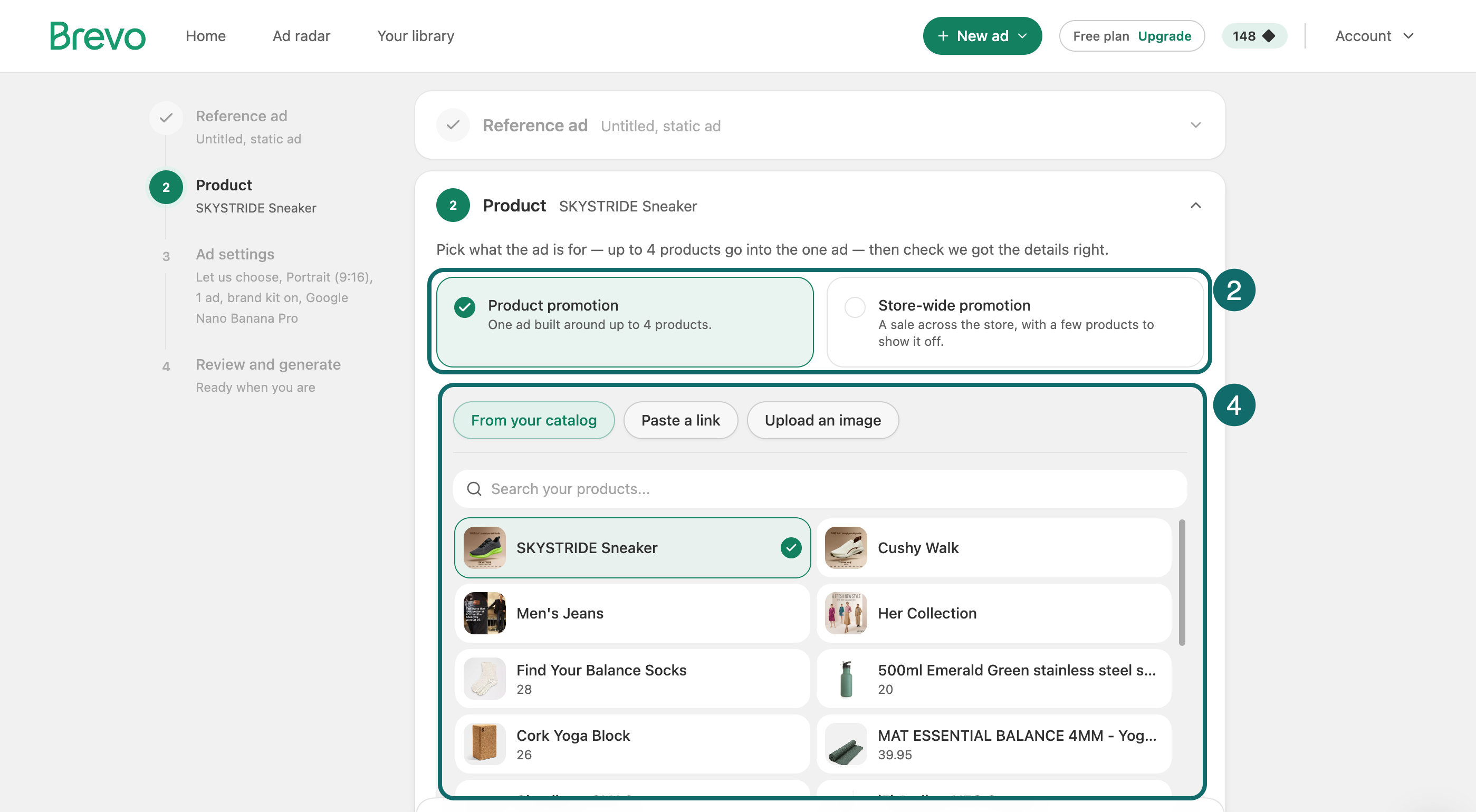Click the Find Your Balance Socks image
The width and height of the screenshot is (1476, 812).
tap(484, 679)
